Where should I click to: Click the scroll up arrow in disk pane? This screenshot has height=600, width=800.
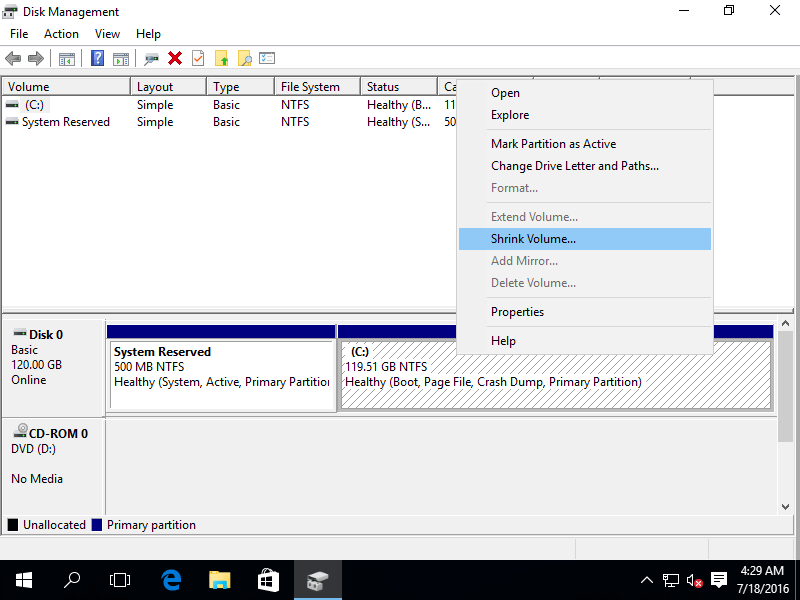[x=785, y=323]
